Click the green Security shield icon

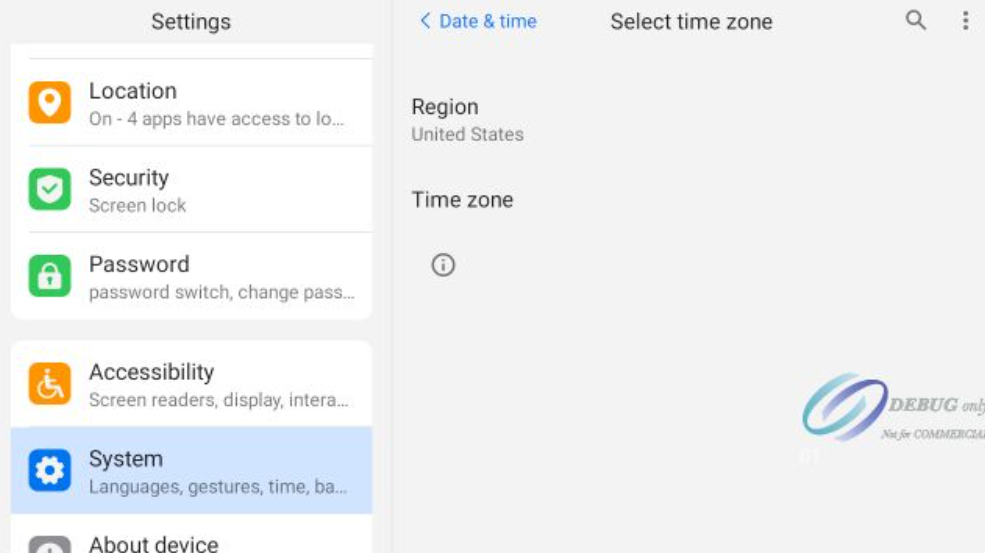point(50,190)
